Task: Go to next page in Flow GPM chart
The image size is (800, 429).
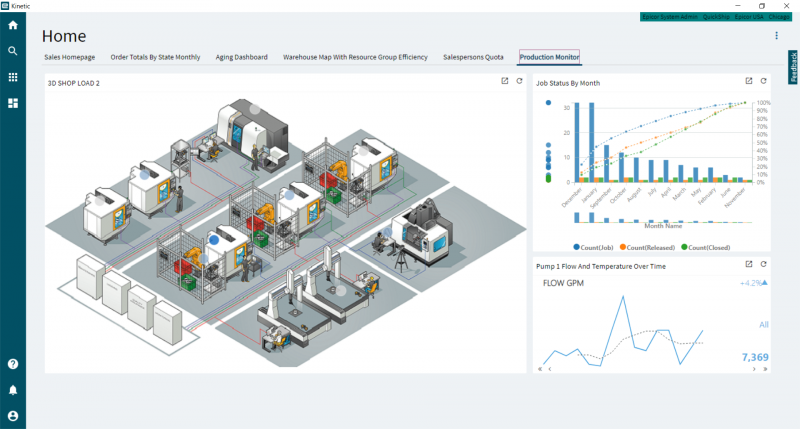Action: (x=754, y=369)
